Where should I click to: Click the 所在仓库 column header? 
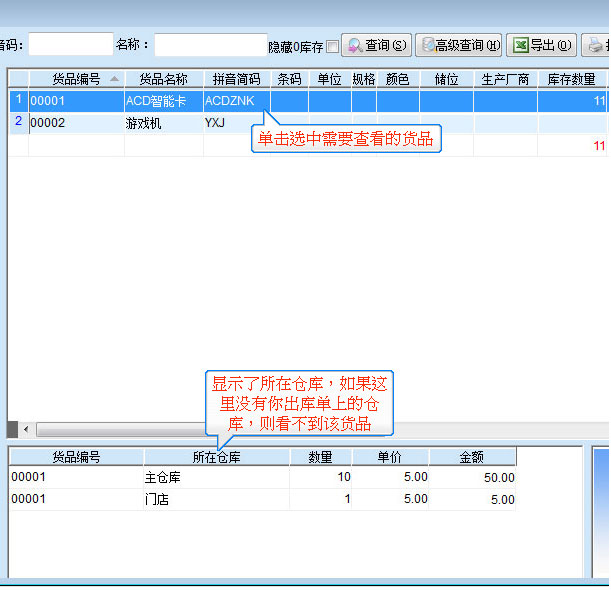coord(216,457)
